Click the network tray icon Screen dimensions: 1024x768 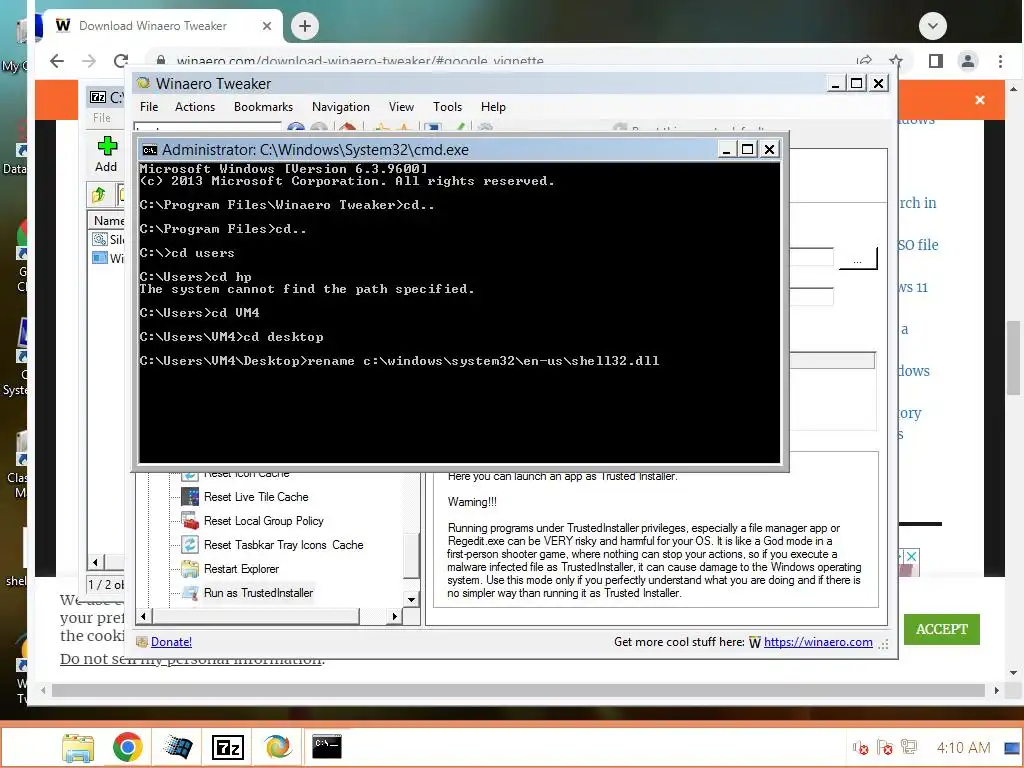click(909, 747)
